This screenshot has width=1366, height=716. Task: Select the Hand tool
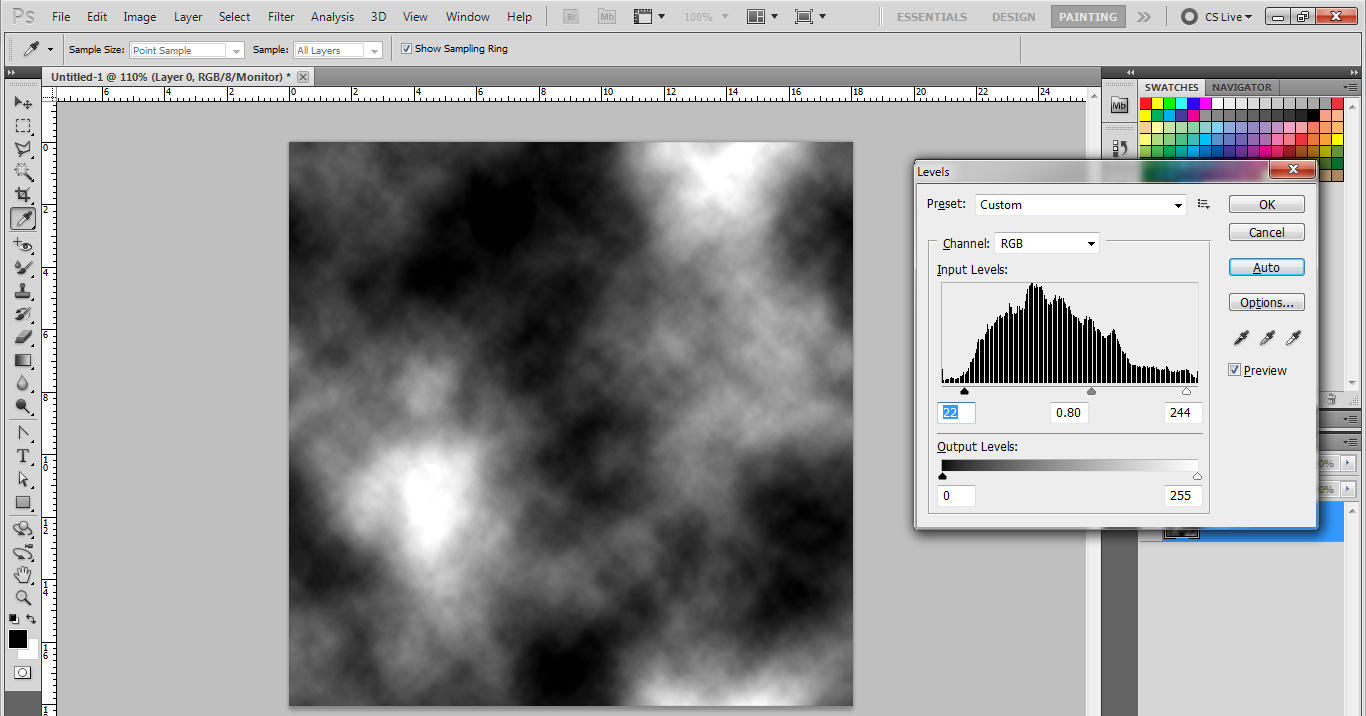22,575
